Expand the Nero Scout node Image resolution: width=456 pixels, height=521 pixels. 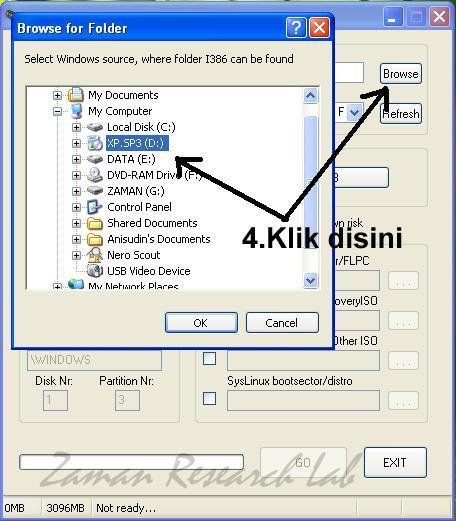pos(76,255)
